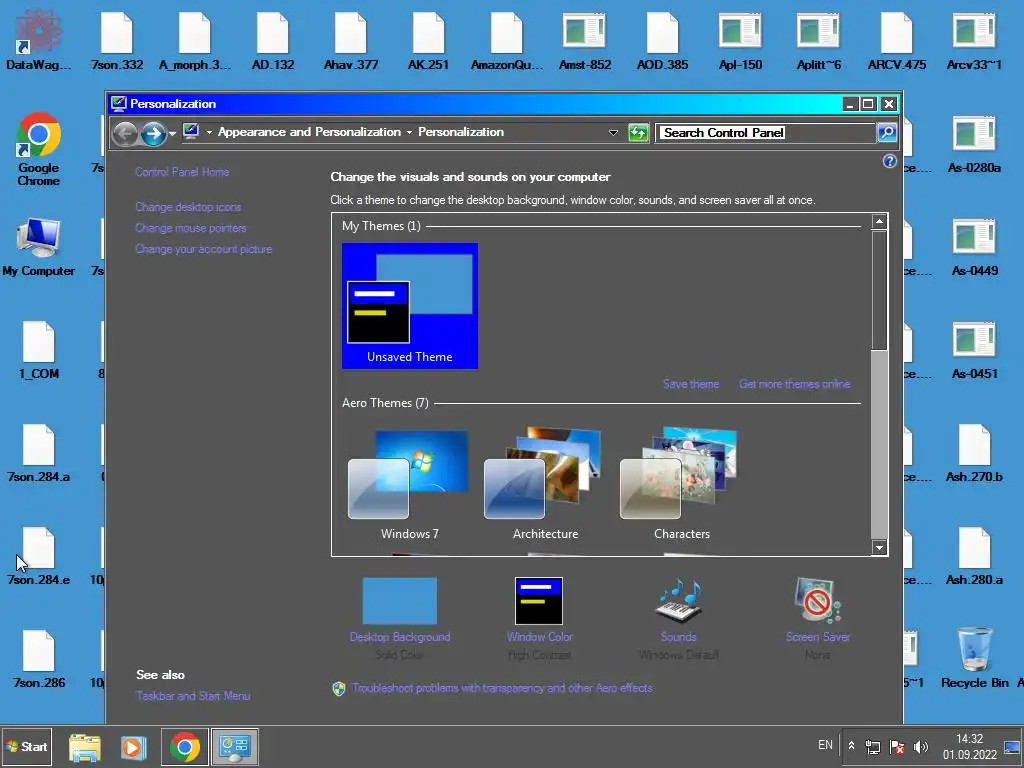The width and height of the screenshot is (1024, 768).
Task: Click the volume speaker tray icon
Action: tap(921, 746)
